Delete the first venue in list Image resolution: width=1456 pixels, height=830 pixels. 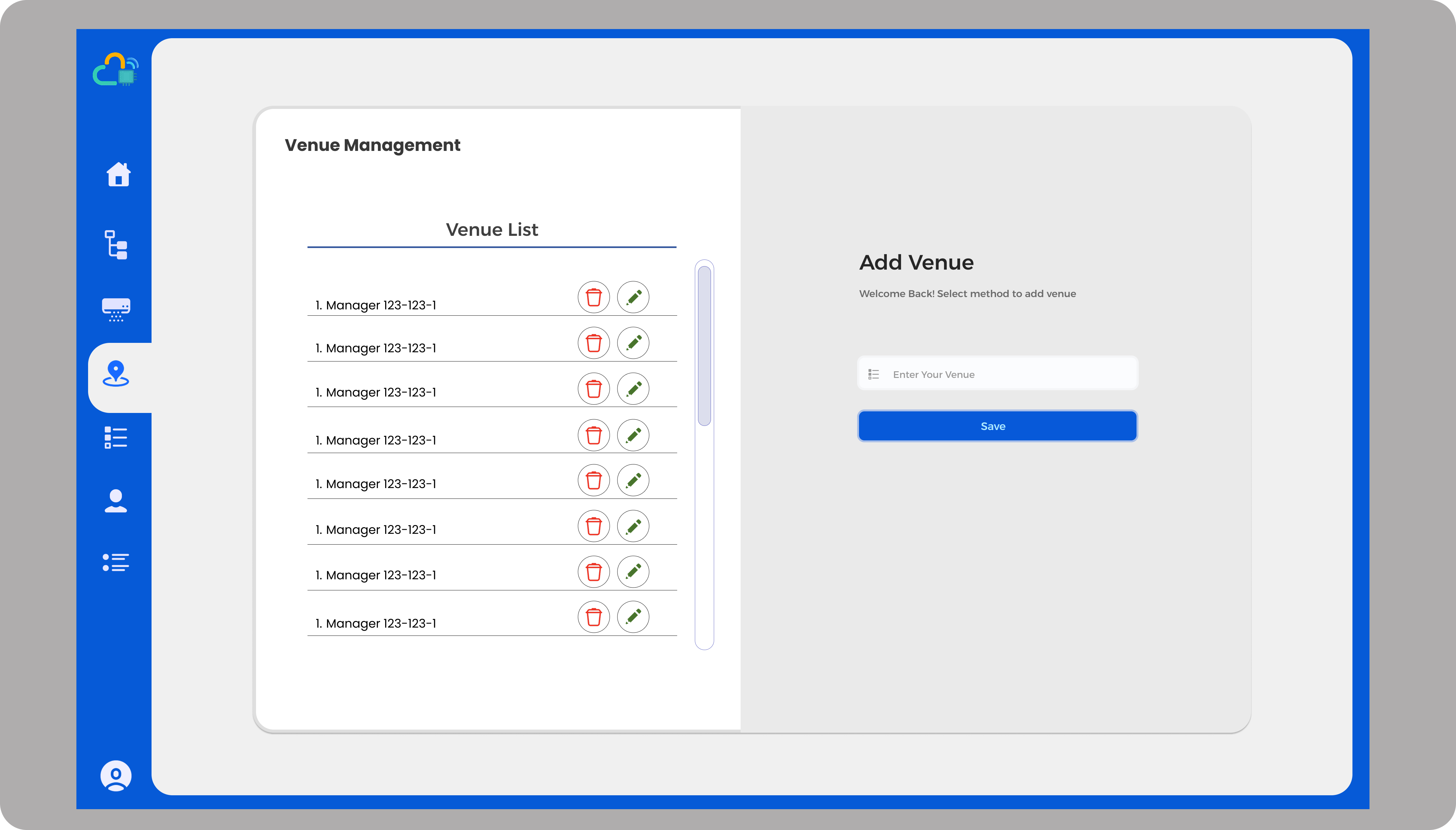594,297
